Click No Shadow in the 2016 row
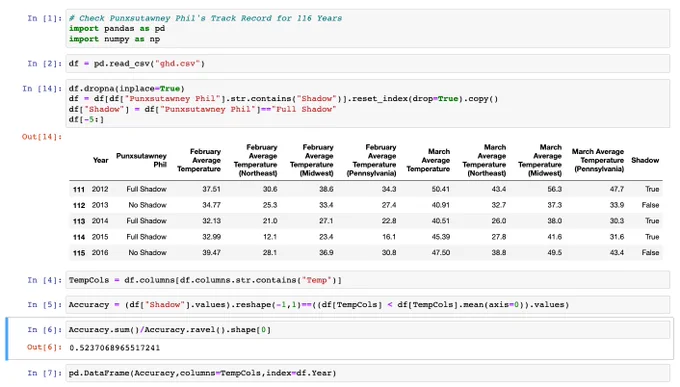 [147, 253]
